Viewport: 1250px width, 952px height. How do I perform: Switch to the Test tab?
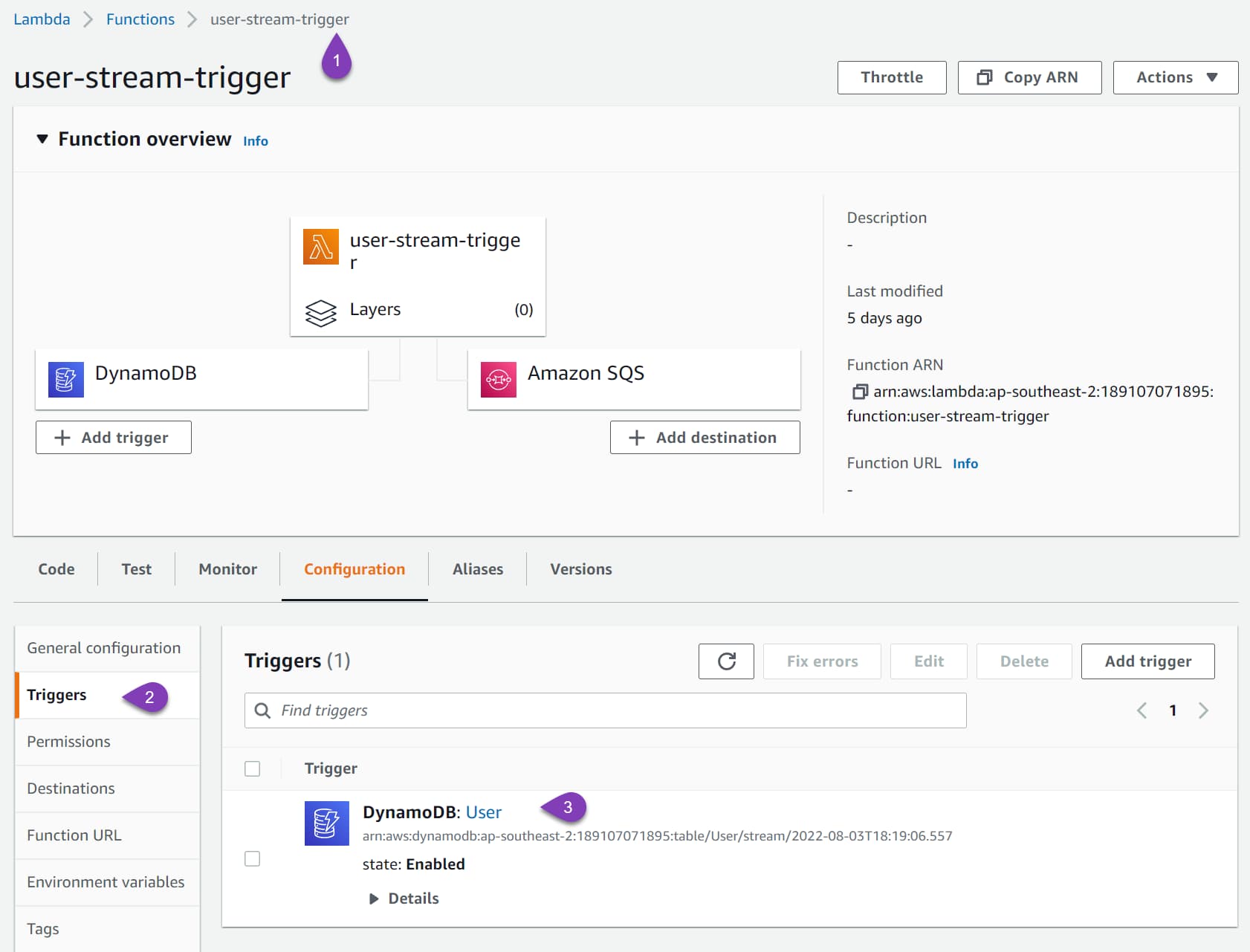[x=137, y=569]
